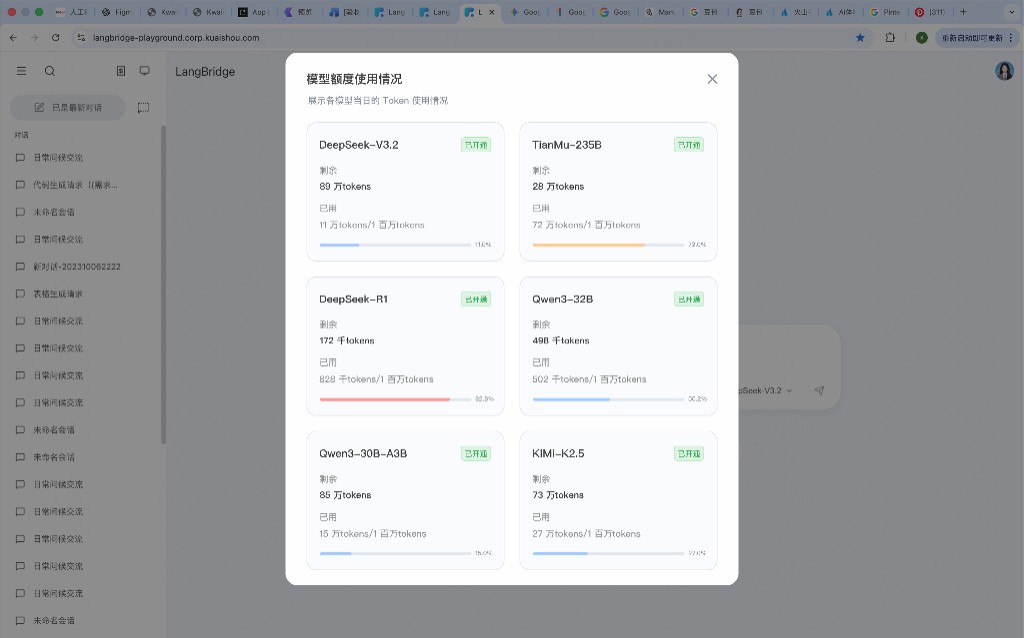Click the dashed-box multi-select icon
This screenshot has width=1024, height=638.
[143, 107]
